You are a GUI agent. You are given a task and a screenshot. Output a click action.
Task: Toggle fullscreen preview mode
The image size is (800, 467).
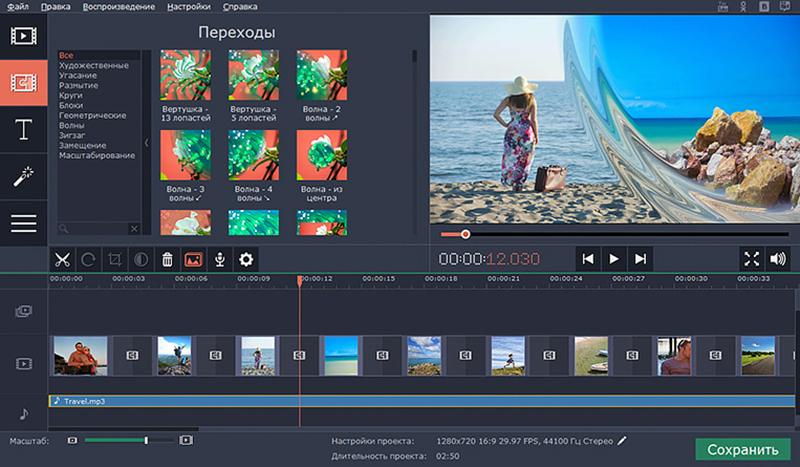point(751,259)
